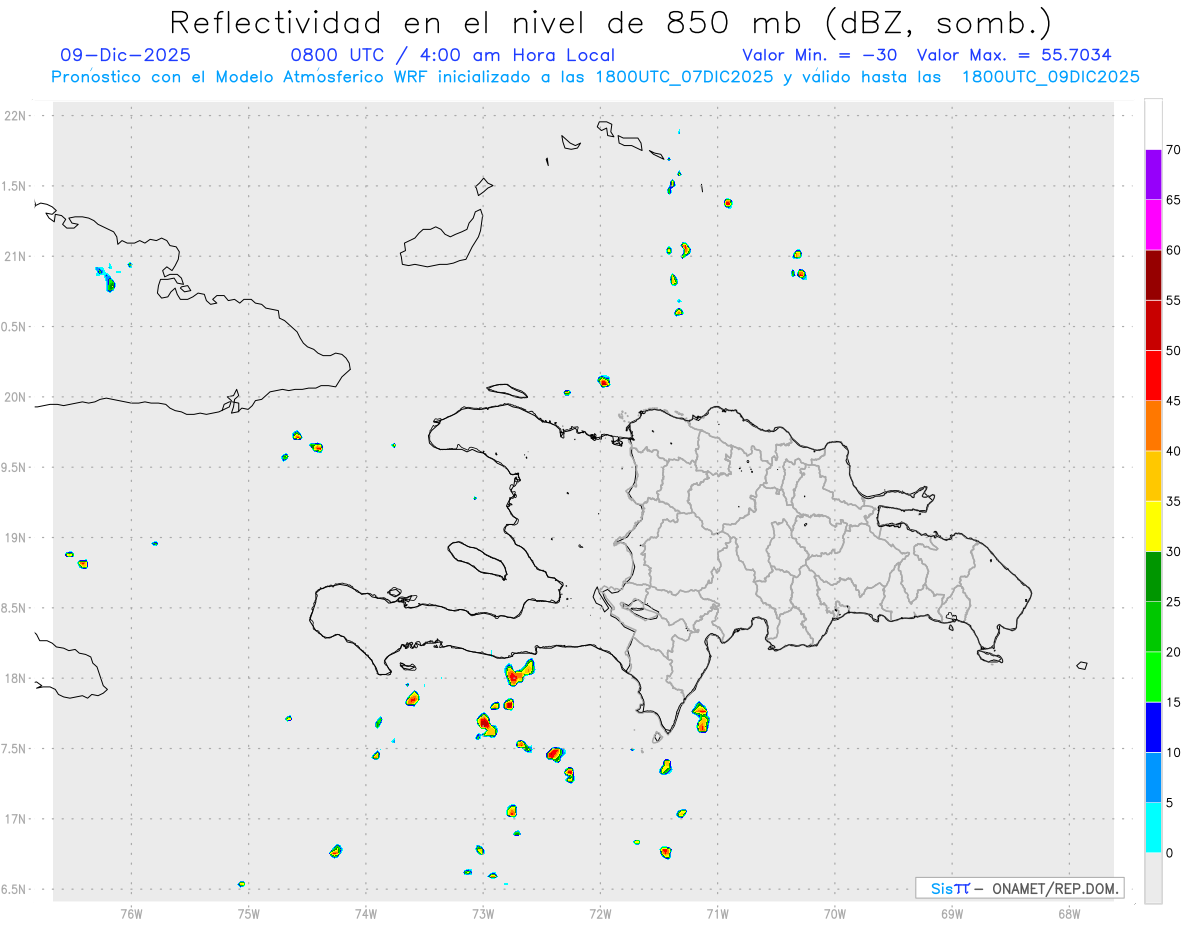Click the colorbar value '45'

pyautogui.click(x=1173, y=401)
